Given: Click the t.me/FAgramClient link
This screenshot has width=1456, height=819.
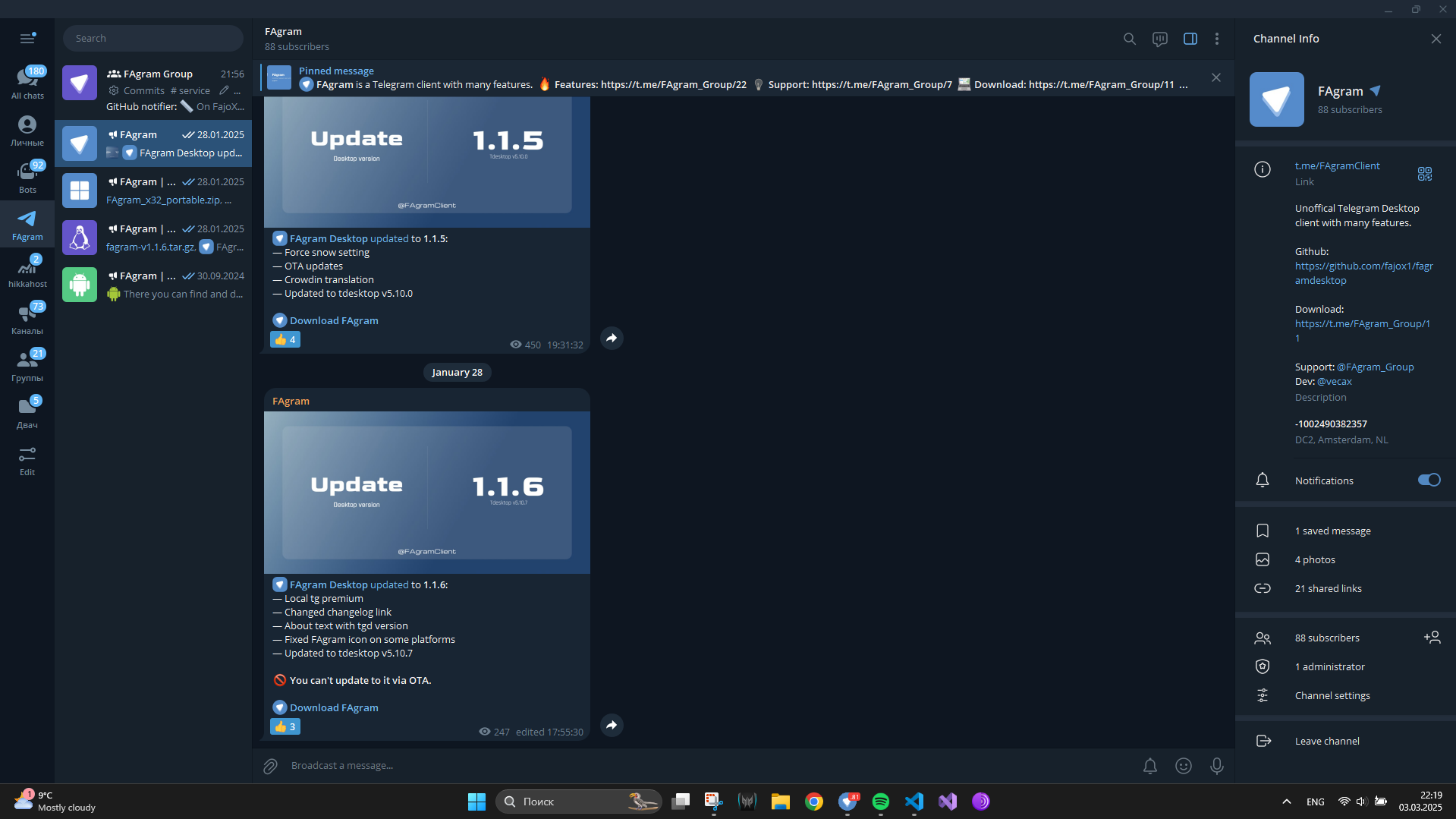Looking at the screenshot, I should point(1337,165).
